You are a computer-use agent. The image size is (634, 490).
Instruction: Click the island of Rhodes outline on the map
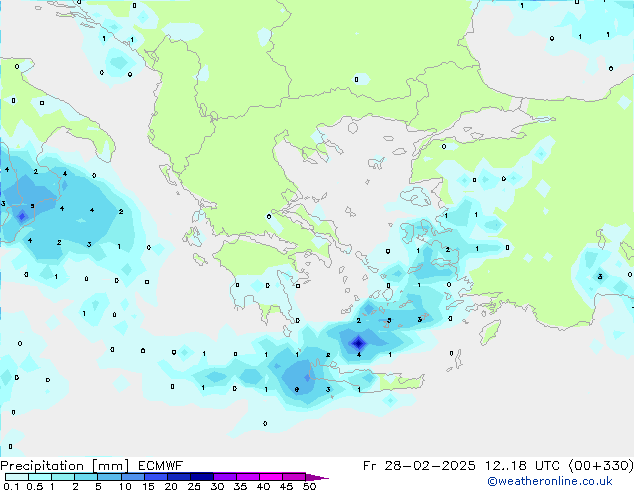[490, 332]
